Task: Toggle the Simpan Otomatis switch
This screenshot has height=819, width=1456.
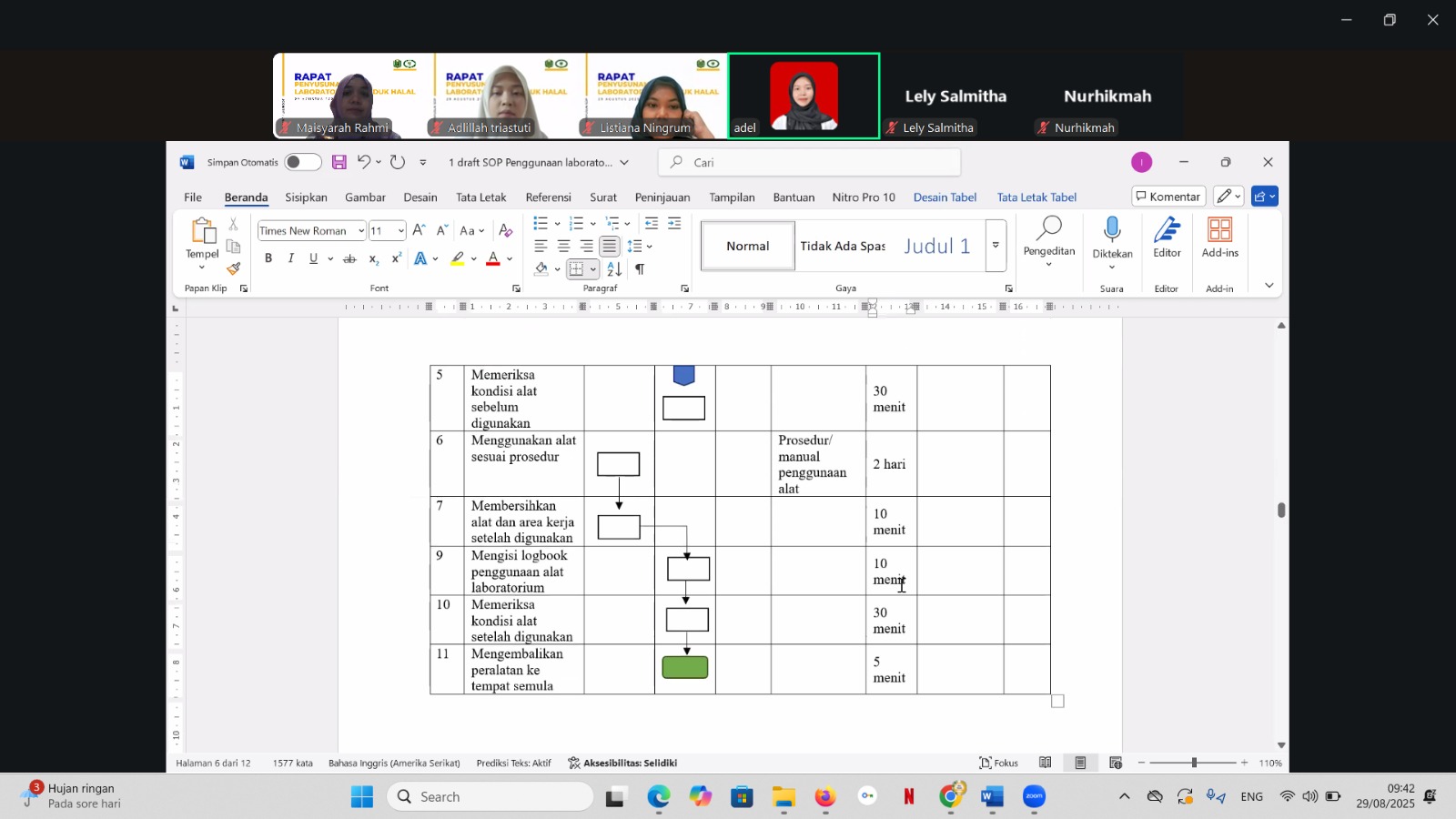Action: click(x=302, y=162)
